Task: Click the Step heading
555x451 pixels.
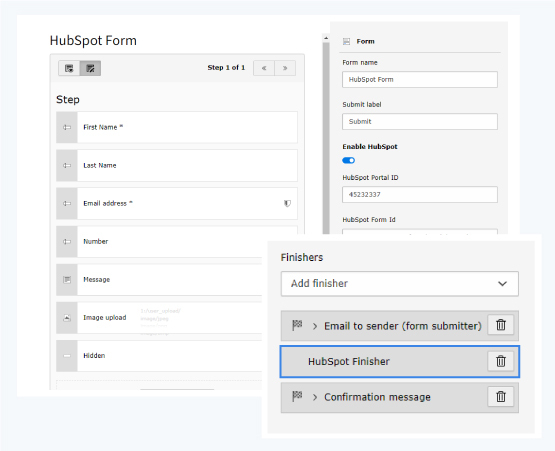Action: point(68,100)
